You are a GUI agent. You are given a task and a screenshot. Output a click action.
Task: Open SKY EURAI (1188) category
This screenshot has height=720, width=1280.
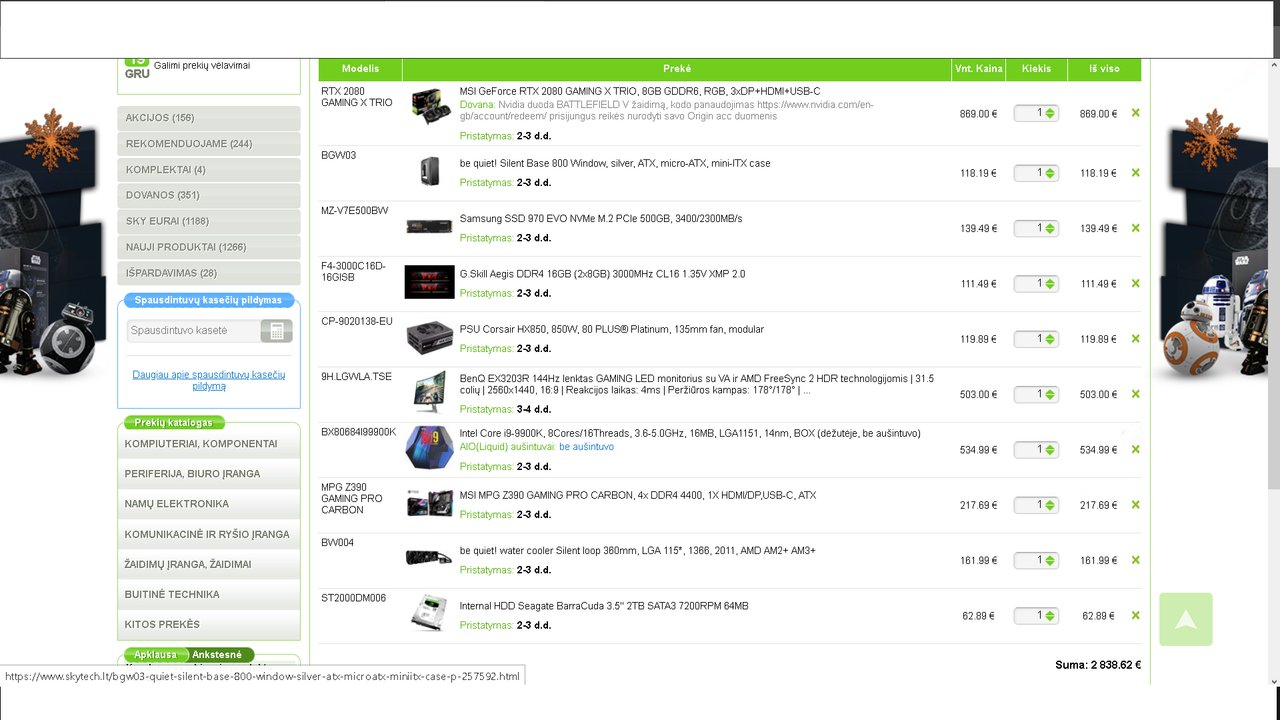[209, 222]
